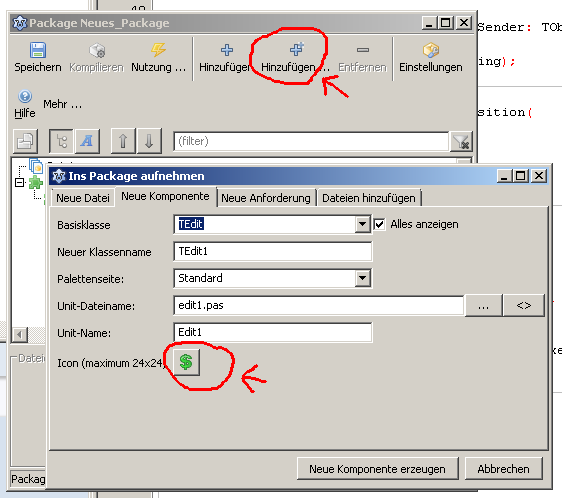The image size is (562, 498).
Task: Click the circled Hinzufügen plus icon
Action: coord(296,49)
